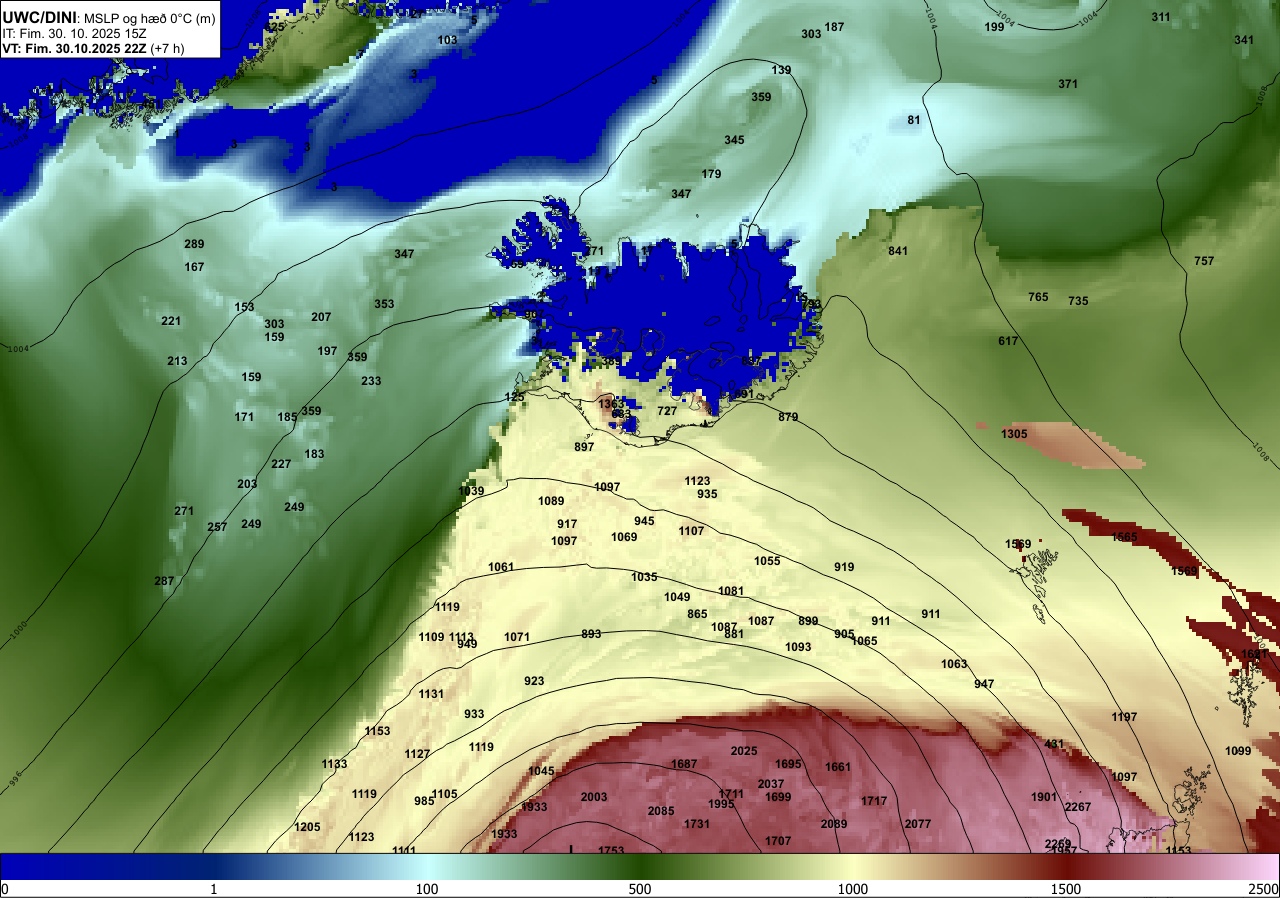Click the map value 1131
This screenshot has width=1280, height=898.
tap(431, 694)
